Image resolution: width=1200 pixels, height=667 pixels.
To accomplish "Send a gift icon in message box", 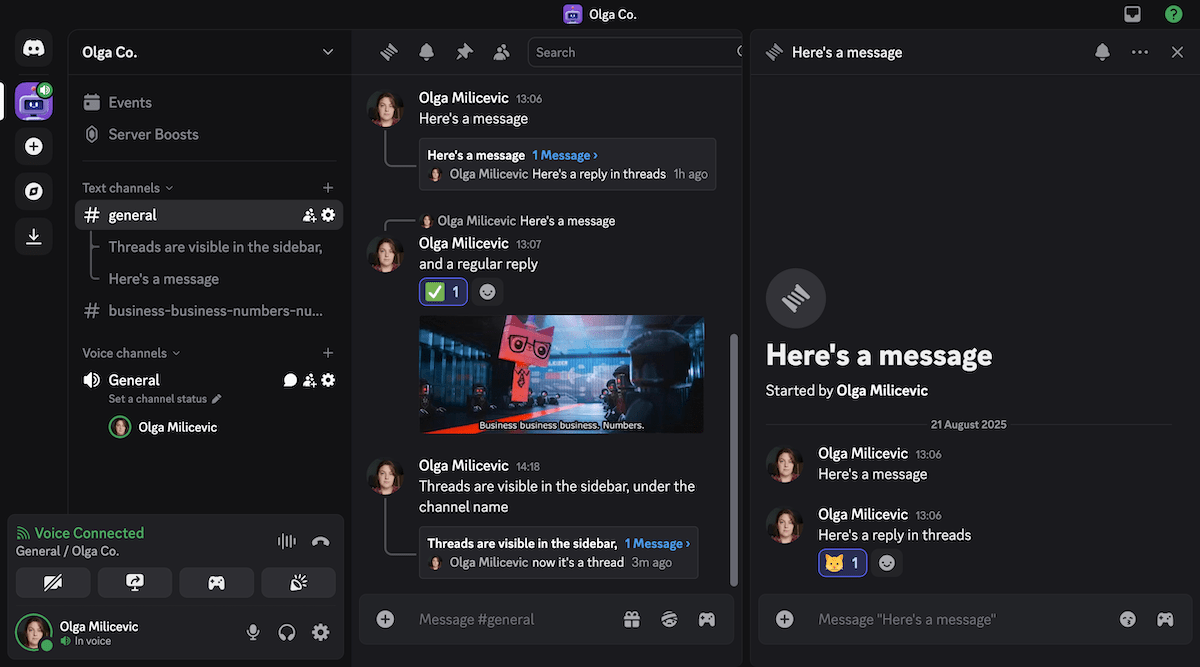I will pyautogui.click(x=632, y=620).
